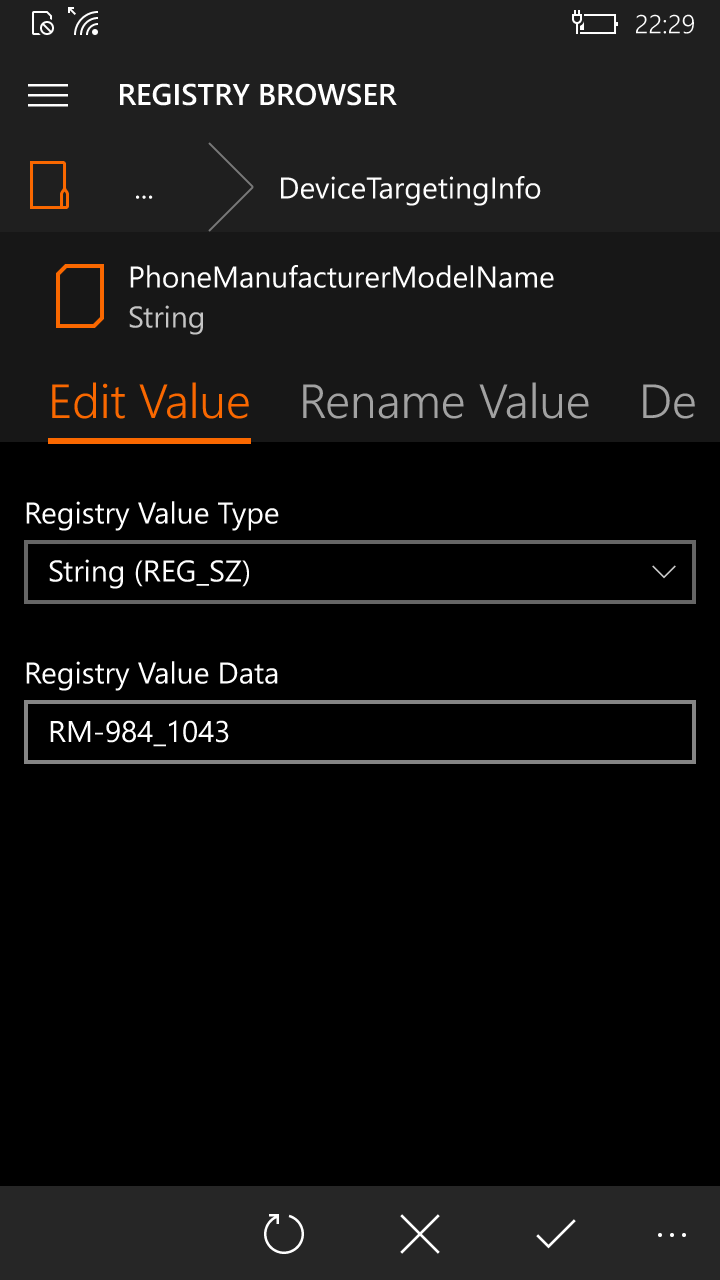Image resolution: width=720 pixels, height=1280 pixels.
Task: Cancel editing with the X icon
Action: pyautogui.click(x=420, y=1234)
